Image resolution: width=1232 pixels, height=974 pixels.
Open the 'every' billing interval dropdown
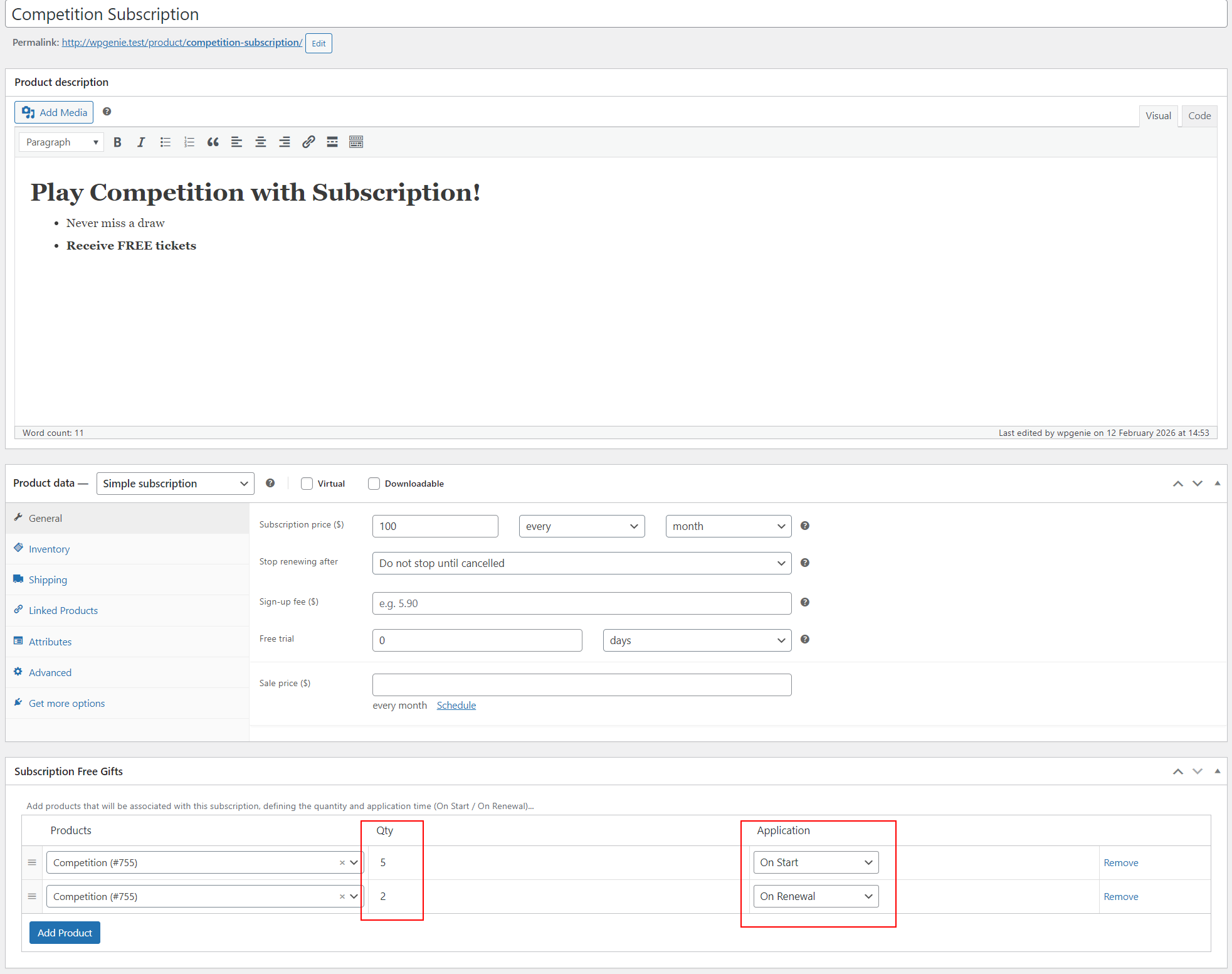tap(582, 526)
